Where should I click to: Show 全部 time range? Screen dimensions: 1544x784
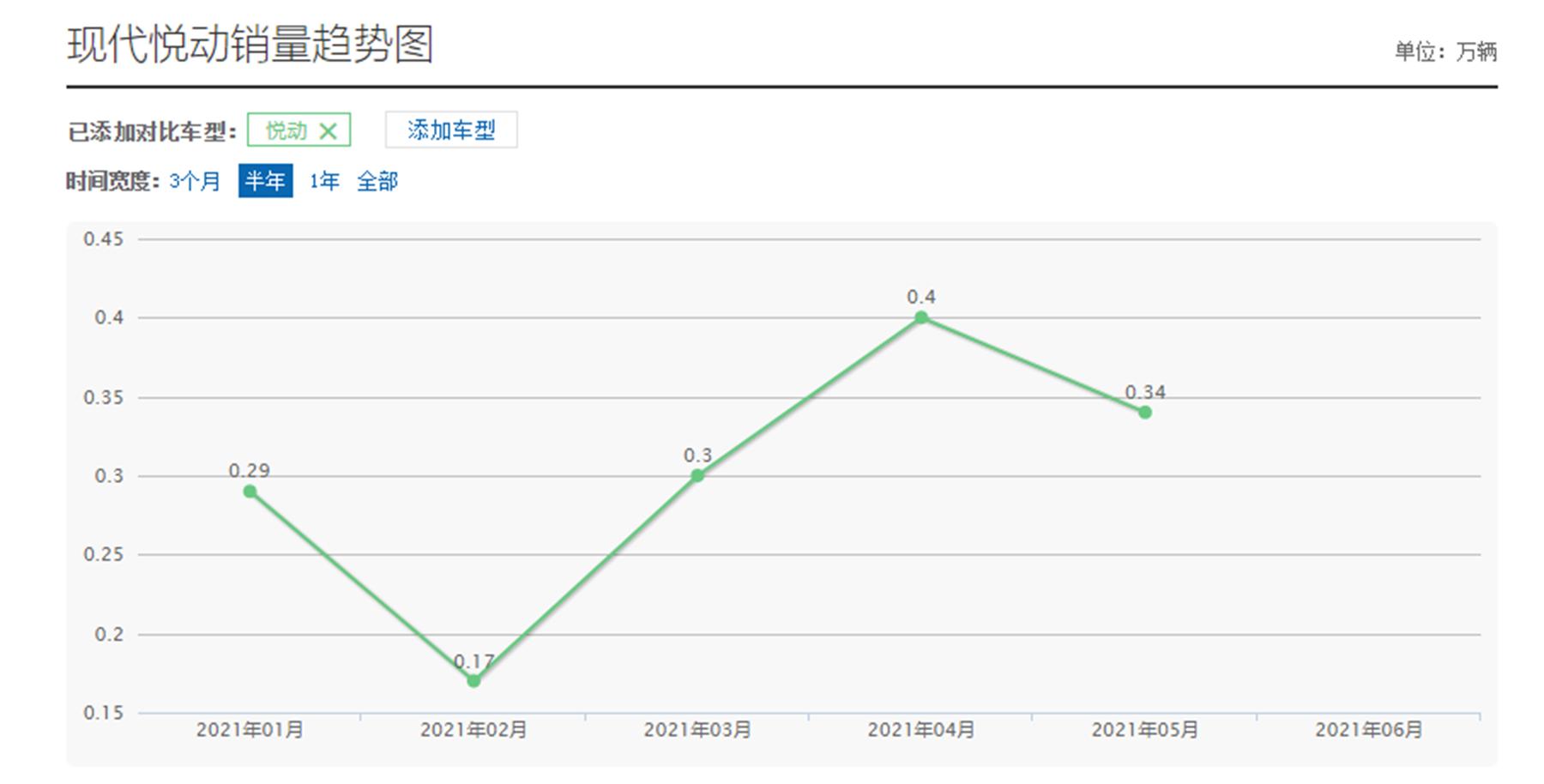tap(377, 181)
